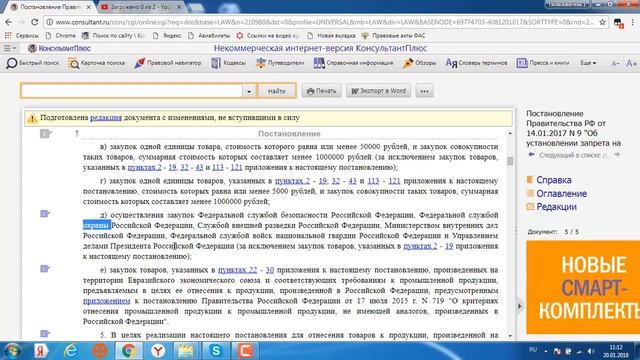This screenshot has height=360, width=640.
Task: Open Яндекс bookmark
Action: pos(167,36)
